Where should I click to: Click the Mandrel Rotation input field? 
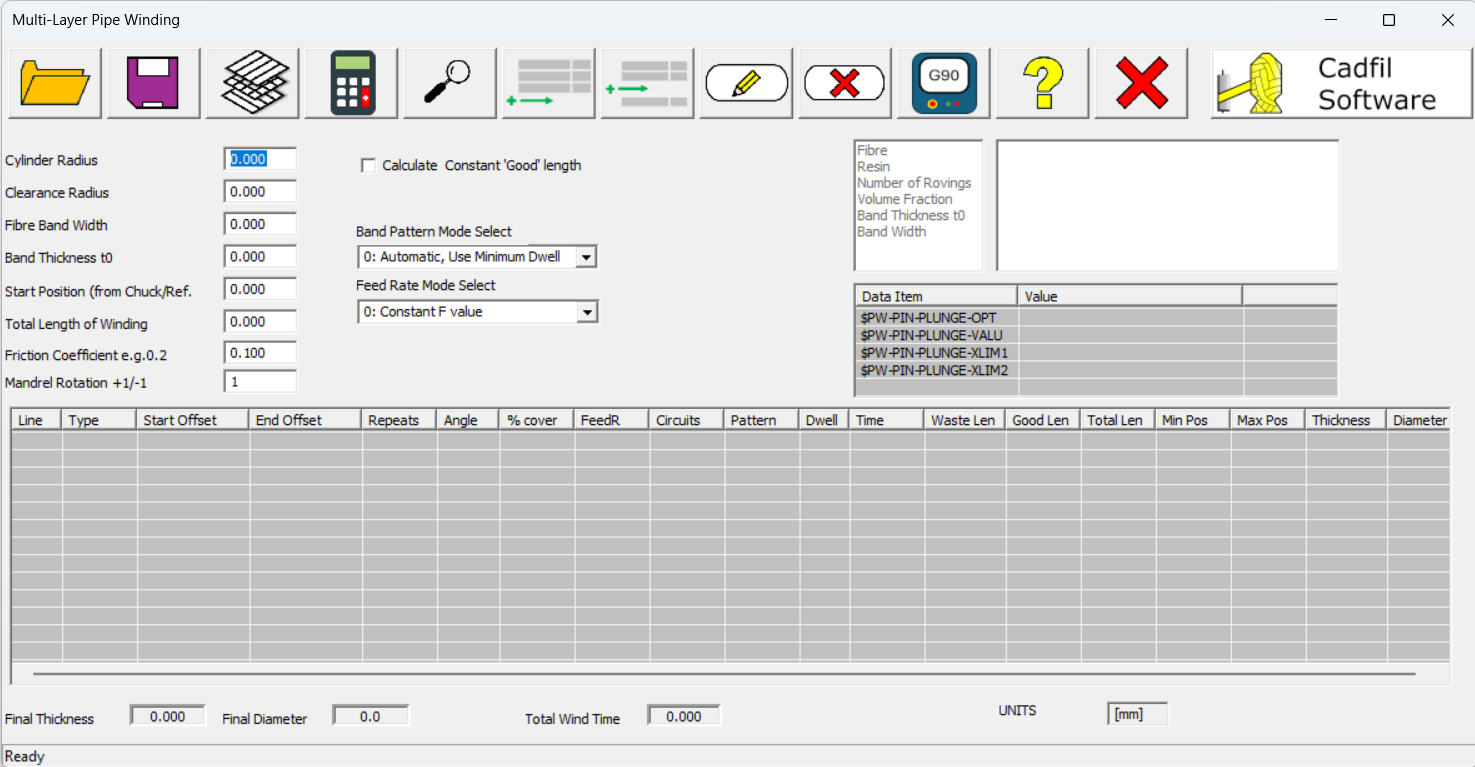coord(261,382)
